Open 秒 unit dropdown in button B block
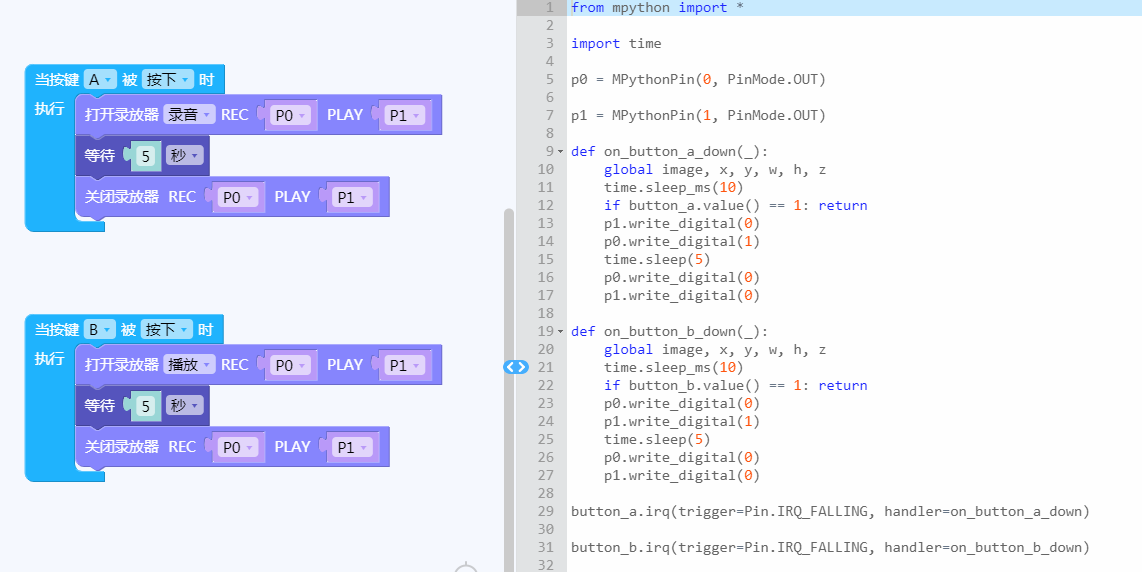This screenshot has width=1142, height=572. pos(184,406)
